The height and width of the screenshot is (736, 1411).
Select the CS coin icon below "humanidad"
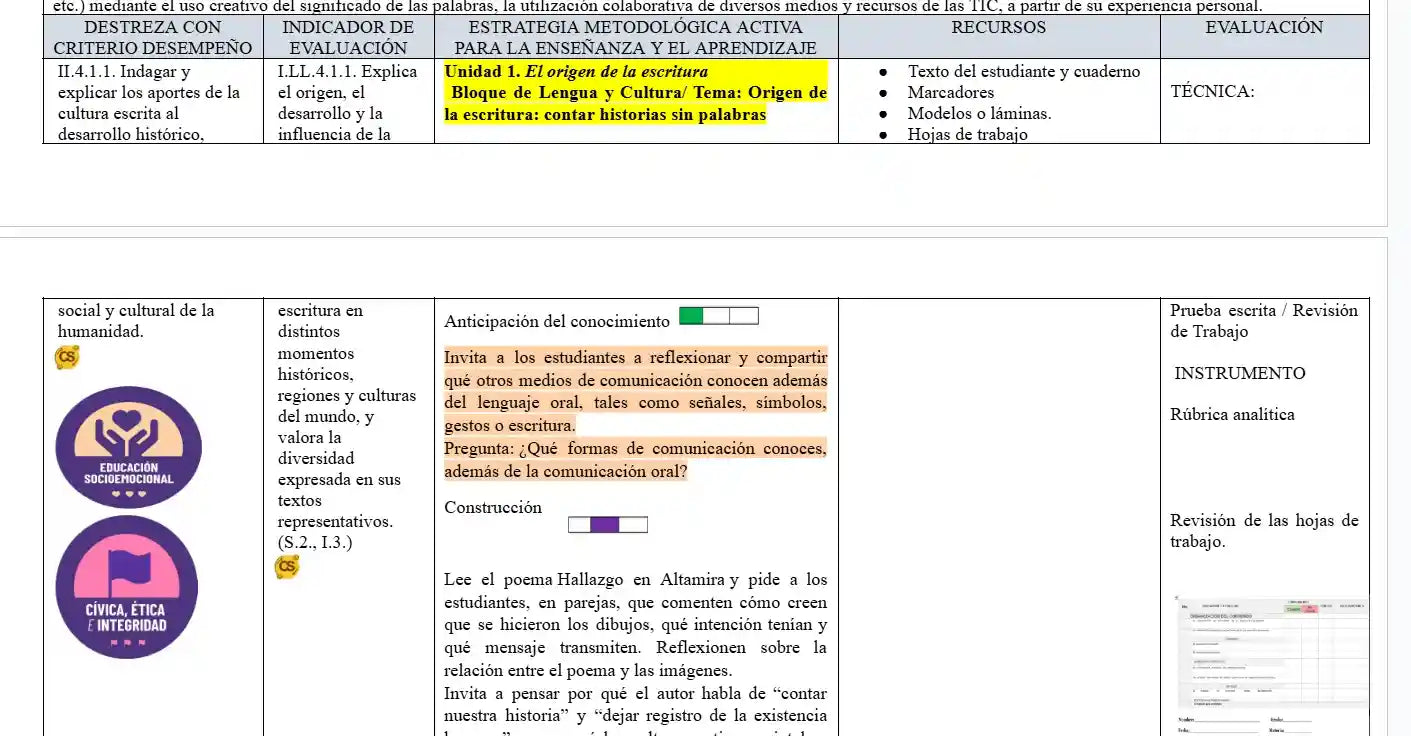tap(67, 357)
